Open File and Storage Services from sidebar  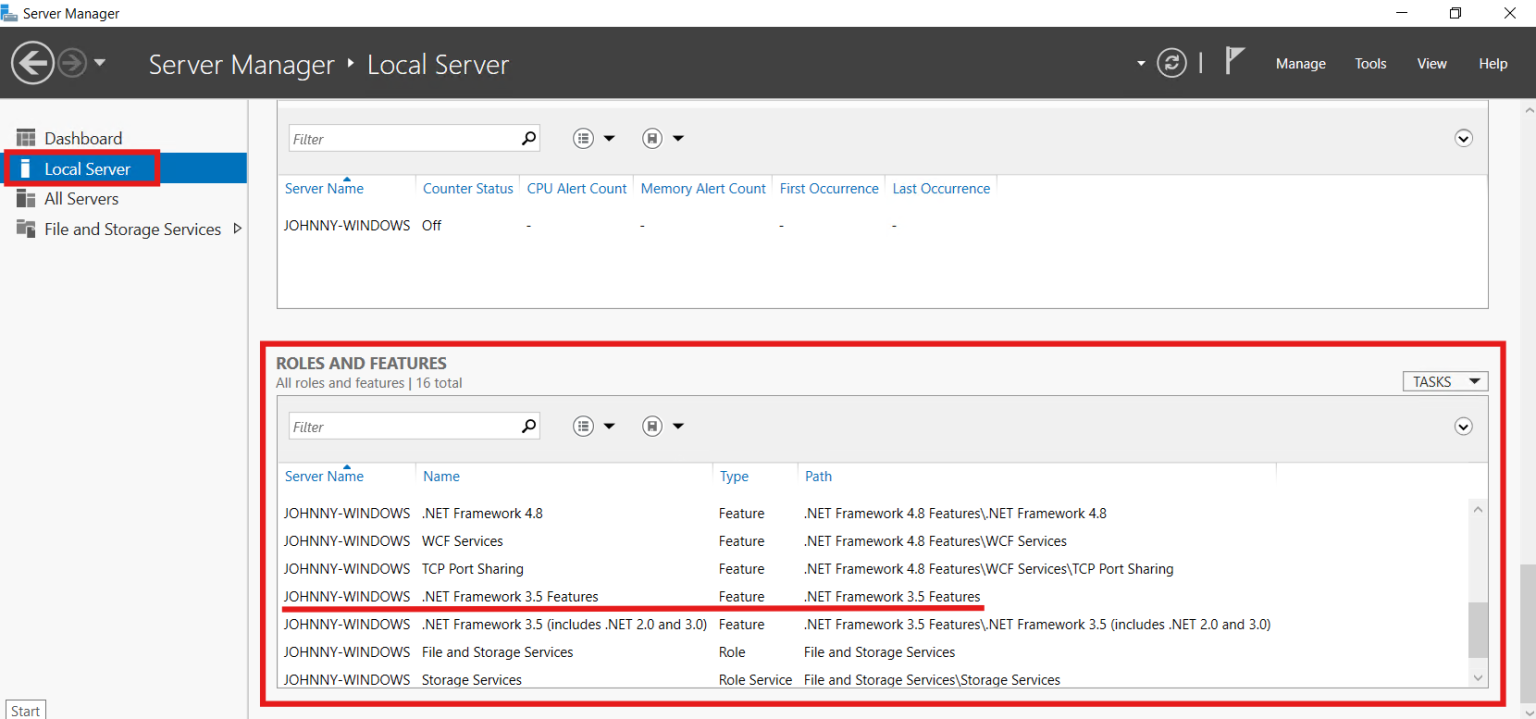pos(133,229)
